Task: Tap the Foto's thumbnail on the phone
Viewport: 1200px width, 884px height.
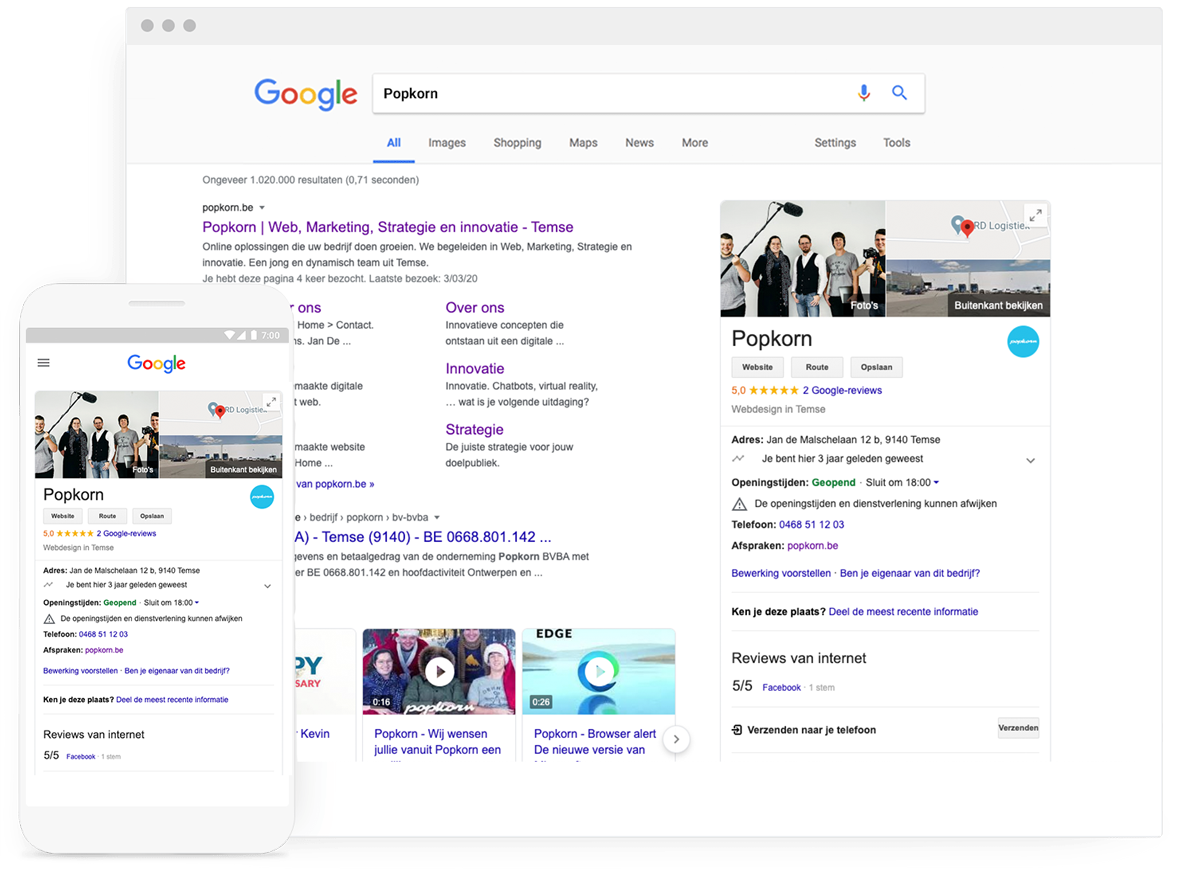Action: pyautogui.click(x=97, y=434)
